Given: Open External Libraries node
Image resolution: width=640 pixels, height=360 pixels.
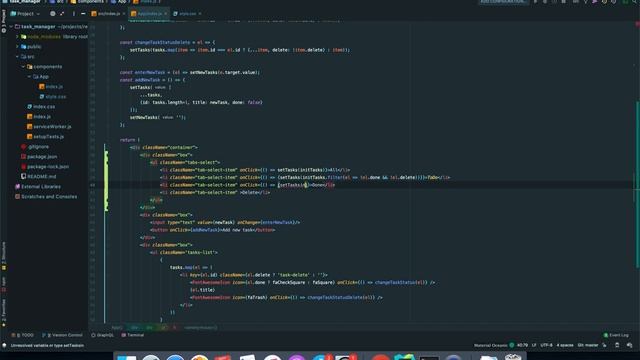Looking at the screenshot, I should coord(38,187).
